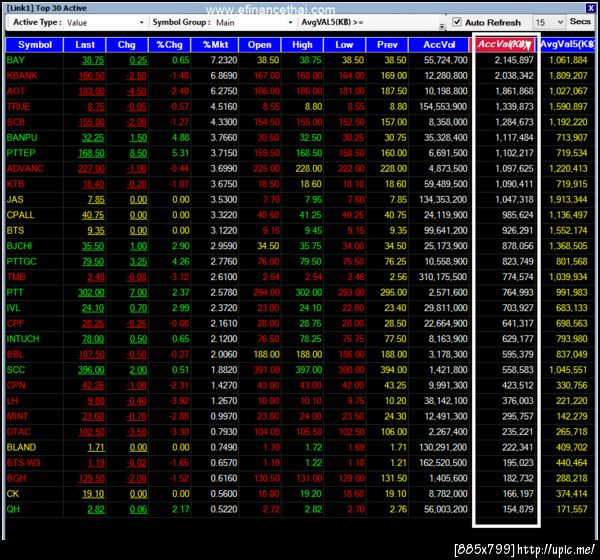Select the PTTEP symbol

point(21,153)
